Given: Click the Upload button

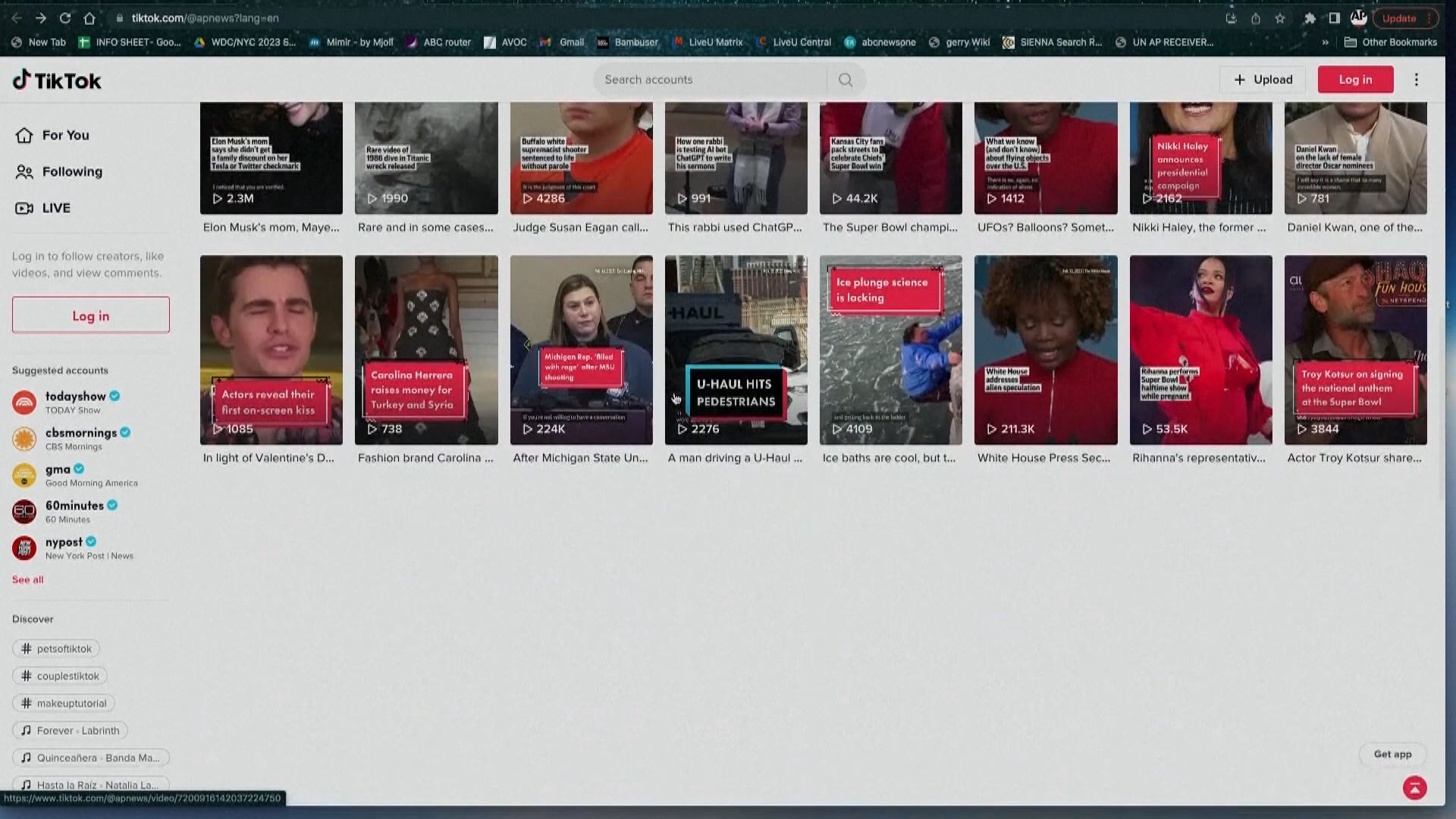Looking at the screenshot, I should (x=1263, y=80).
